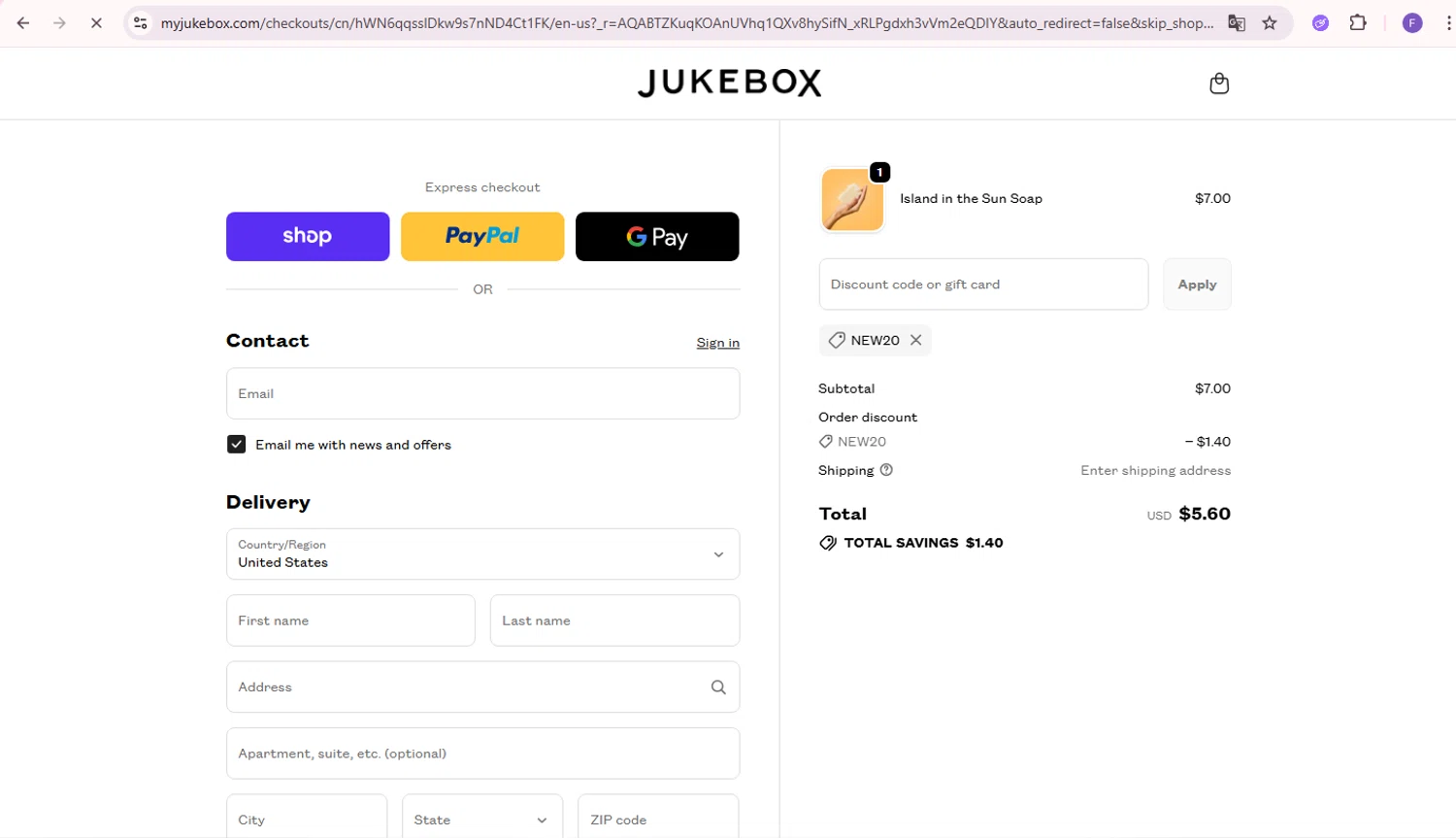The image size is (1456, 838).
Task: Open the Country/Region dropdown
Action: pos(482,554)
